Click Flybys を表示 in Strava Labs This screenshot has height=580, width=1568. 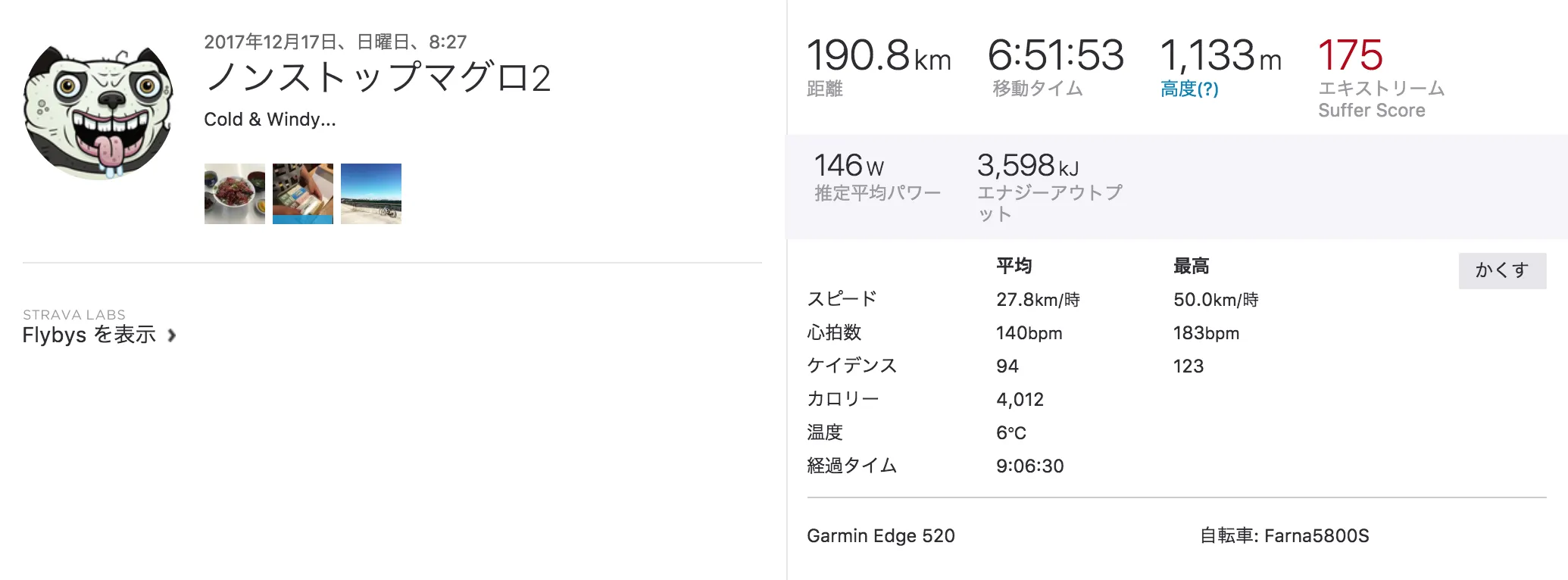tap(91, 334)
